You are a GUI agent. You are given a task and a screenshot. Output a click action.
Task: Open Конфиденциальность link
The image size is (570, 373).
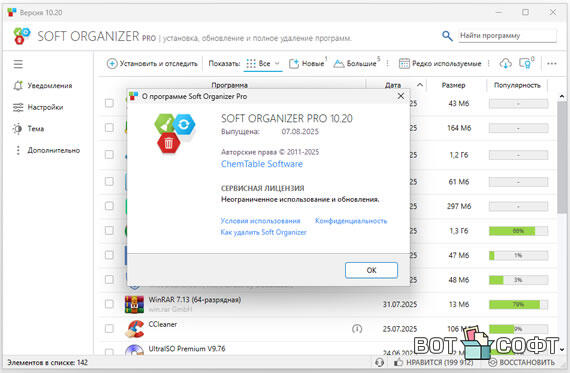pyautogui.click(x=351, y=221)
